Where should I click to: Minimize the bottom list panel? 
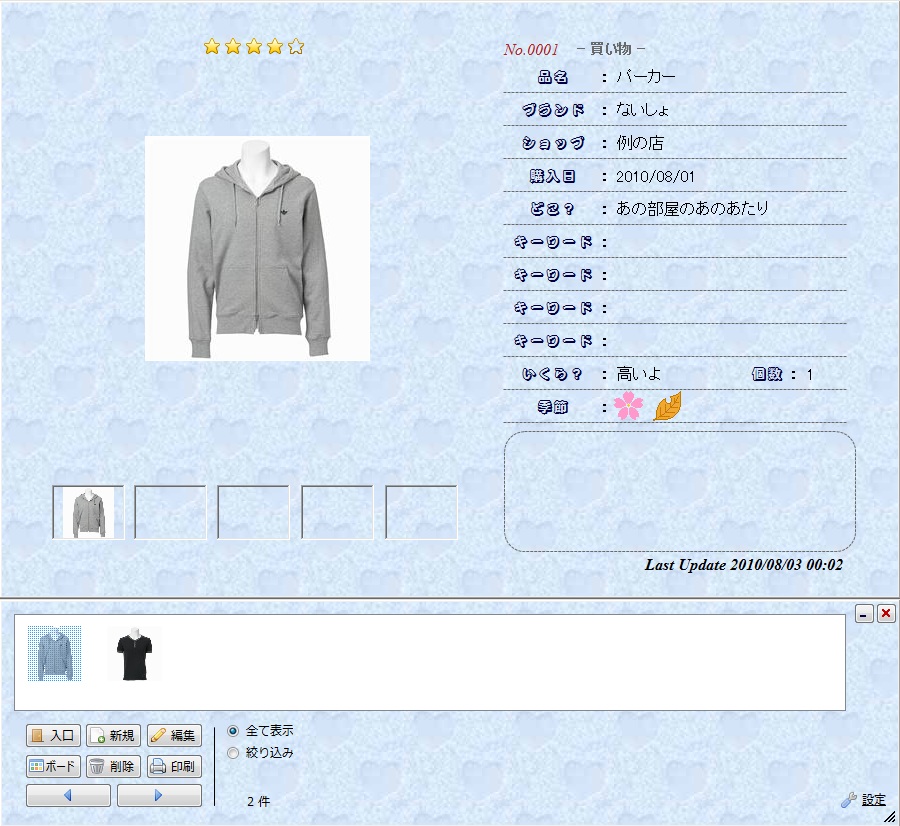[x=865, y=614]
